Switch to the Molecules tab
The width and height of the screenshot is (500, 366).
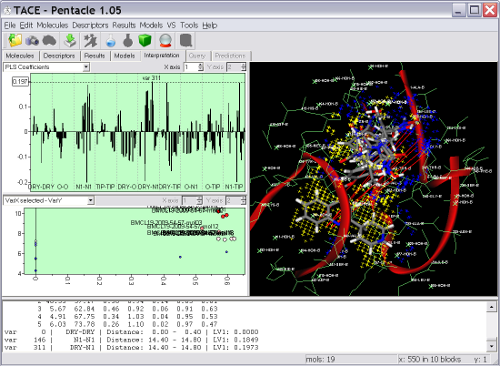point(20,56)
